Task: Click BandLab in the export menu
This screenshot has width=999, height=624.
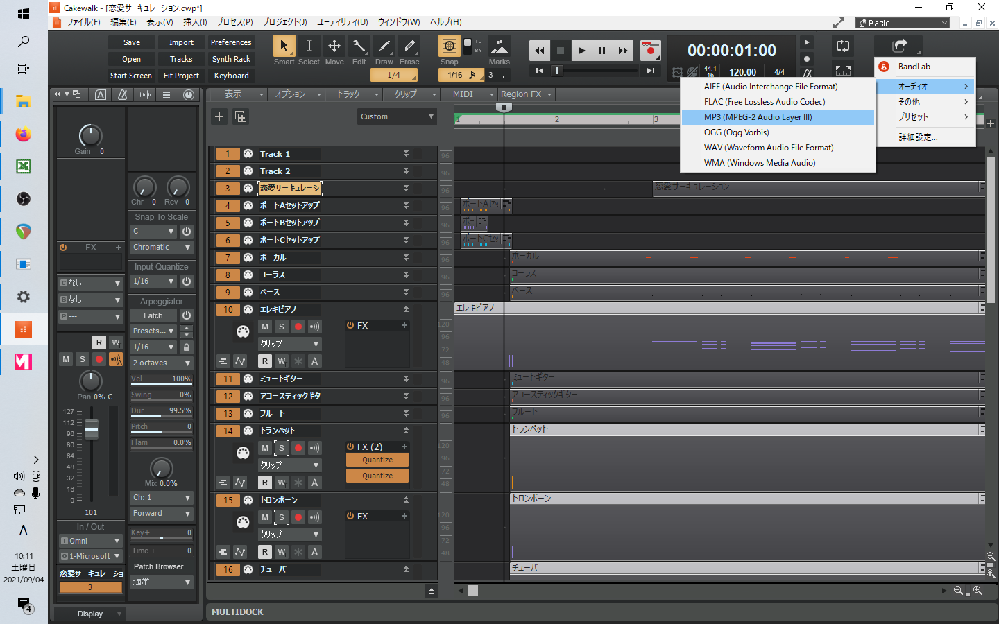Action: [926, 66]
